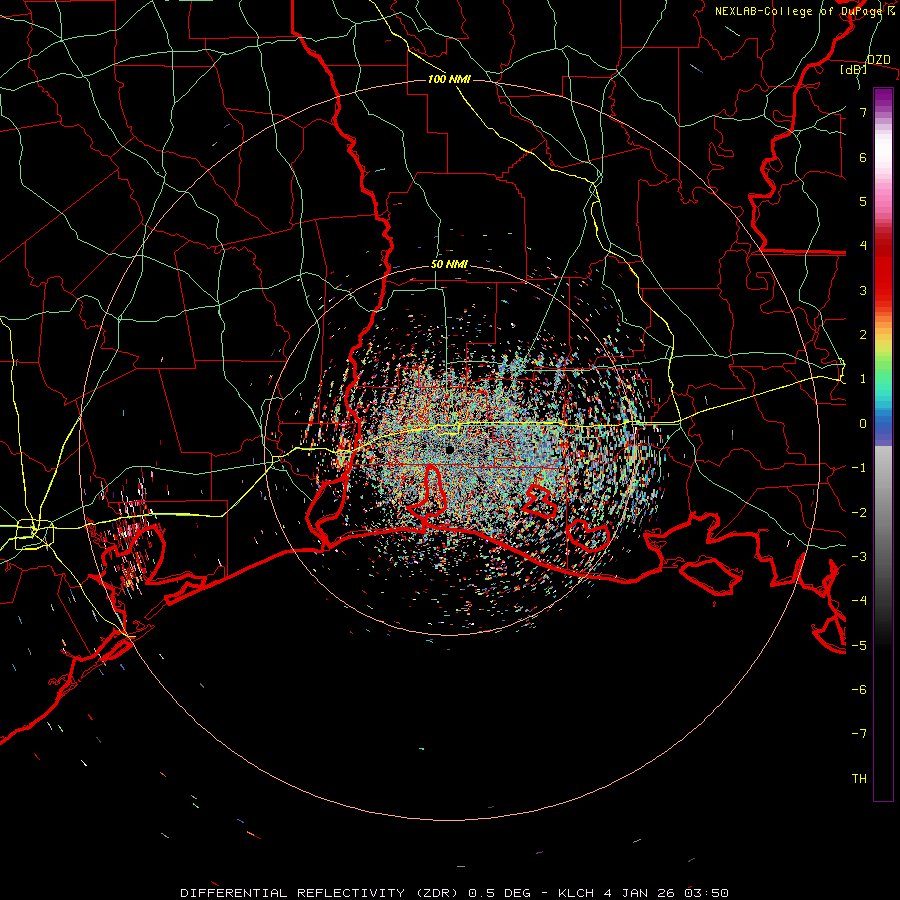Click the ZDR color scale bar
Image resolution: width=900 pixels, height=900 pixels.
883,444
